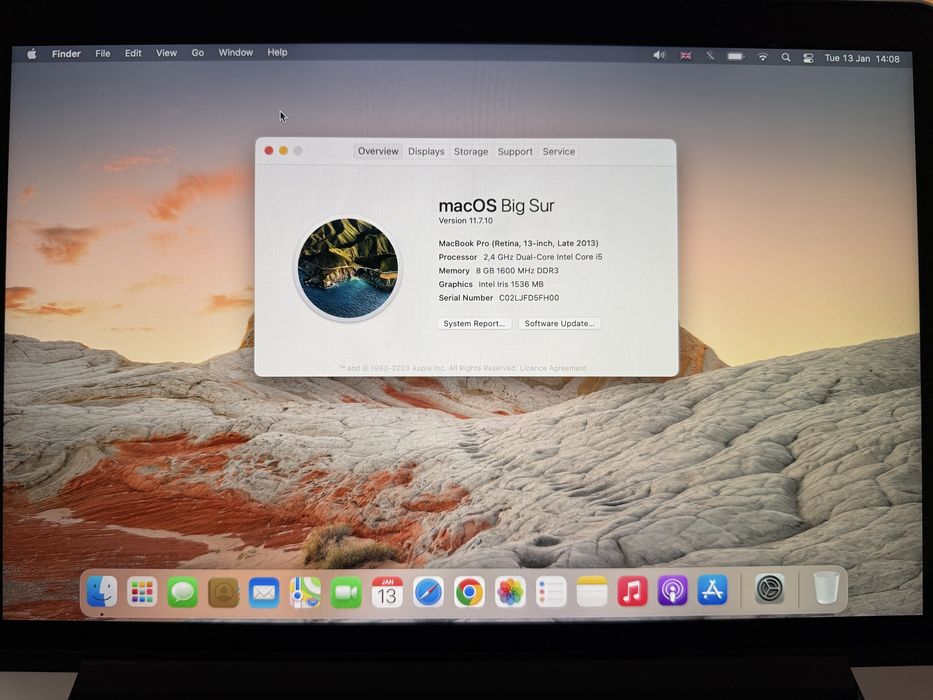Click the memory value 8 GB 1600 MHz DDR3
Image resolution: width=933 pixels, height=700 pixels.
517,271
